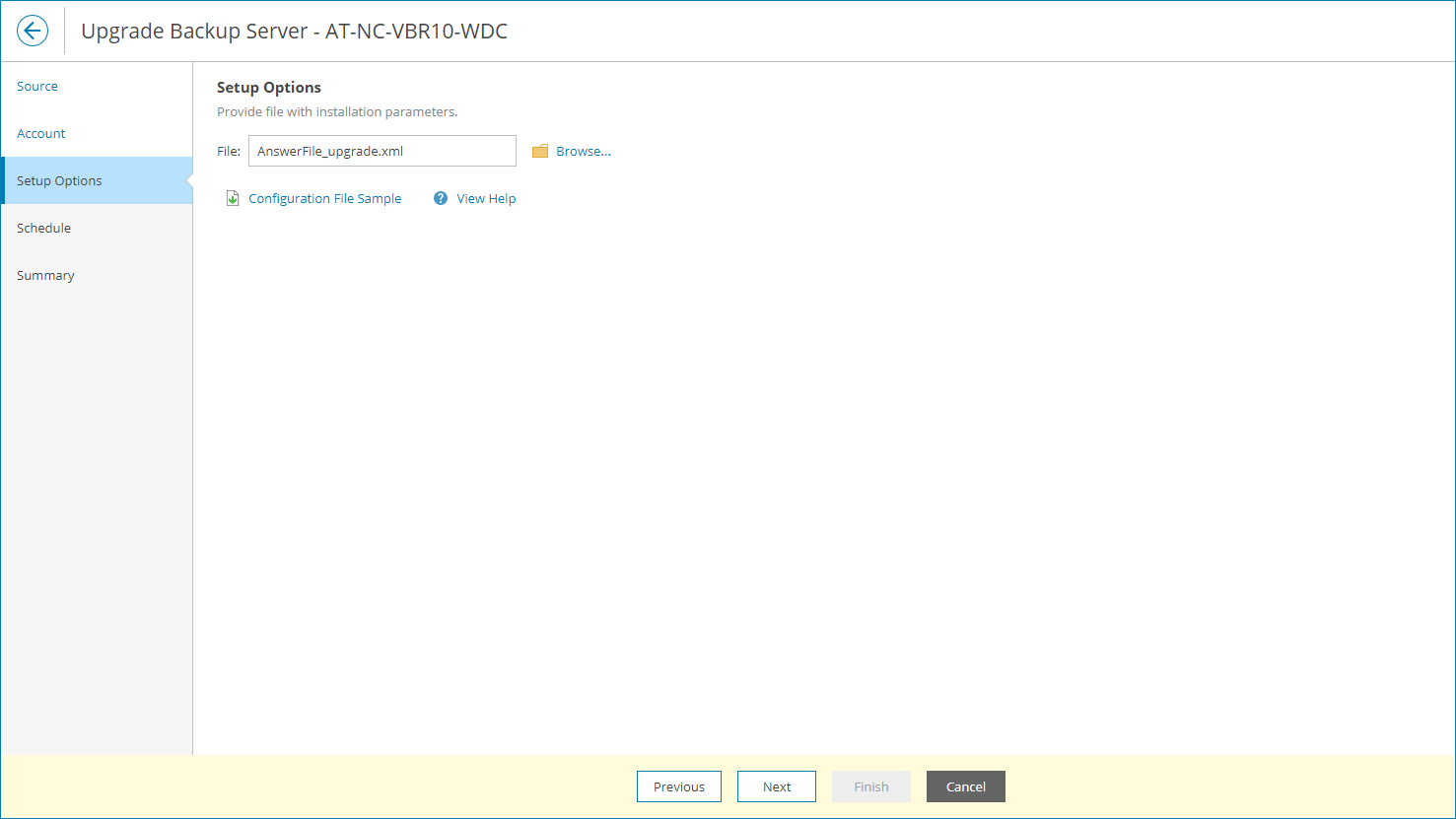The image size is (1456, 819).
Task: Select the Setup Options page heading
Action: [268, 87]
